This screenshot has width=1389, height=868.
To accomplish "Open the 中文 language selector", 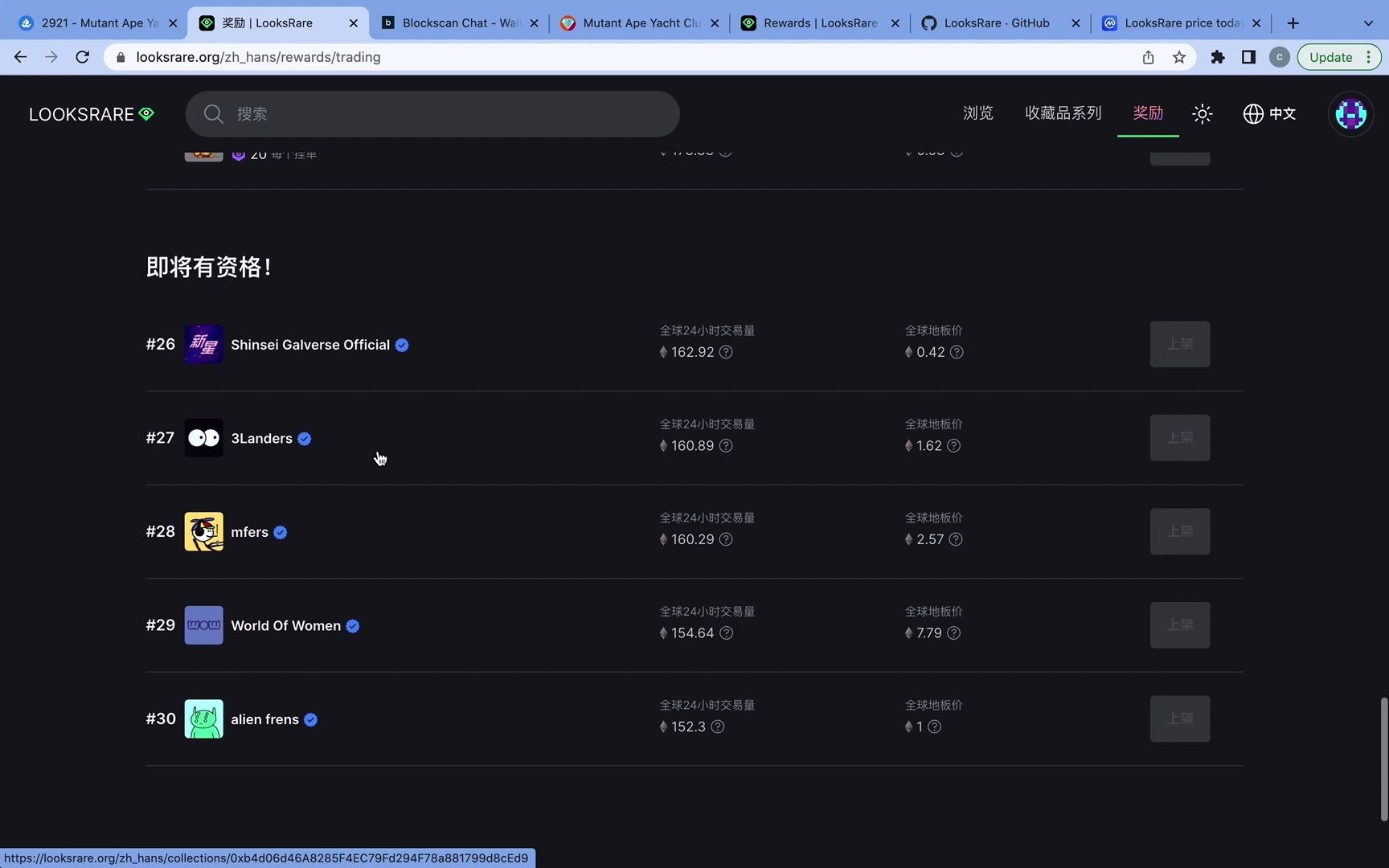I will [x=1269, y=114].
